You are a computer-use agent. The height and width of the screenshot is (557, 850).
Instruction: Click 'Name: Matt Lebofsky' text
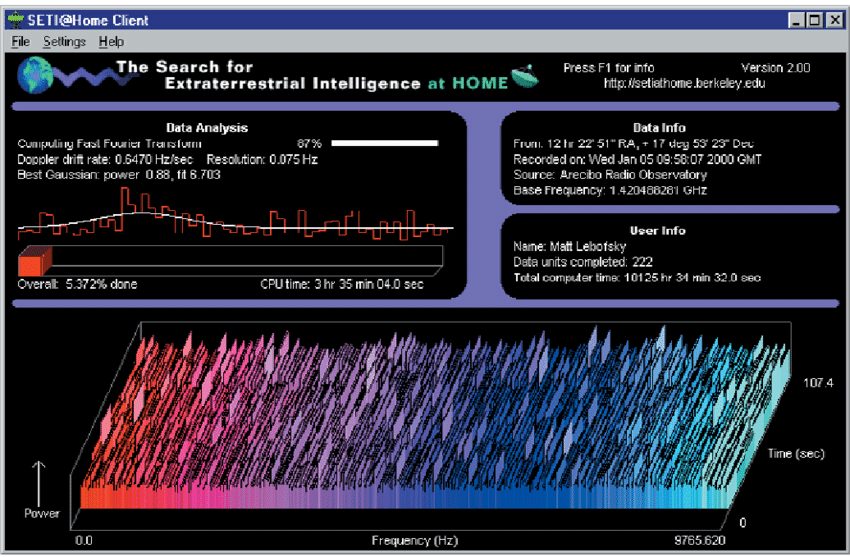(569, 247)
